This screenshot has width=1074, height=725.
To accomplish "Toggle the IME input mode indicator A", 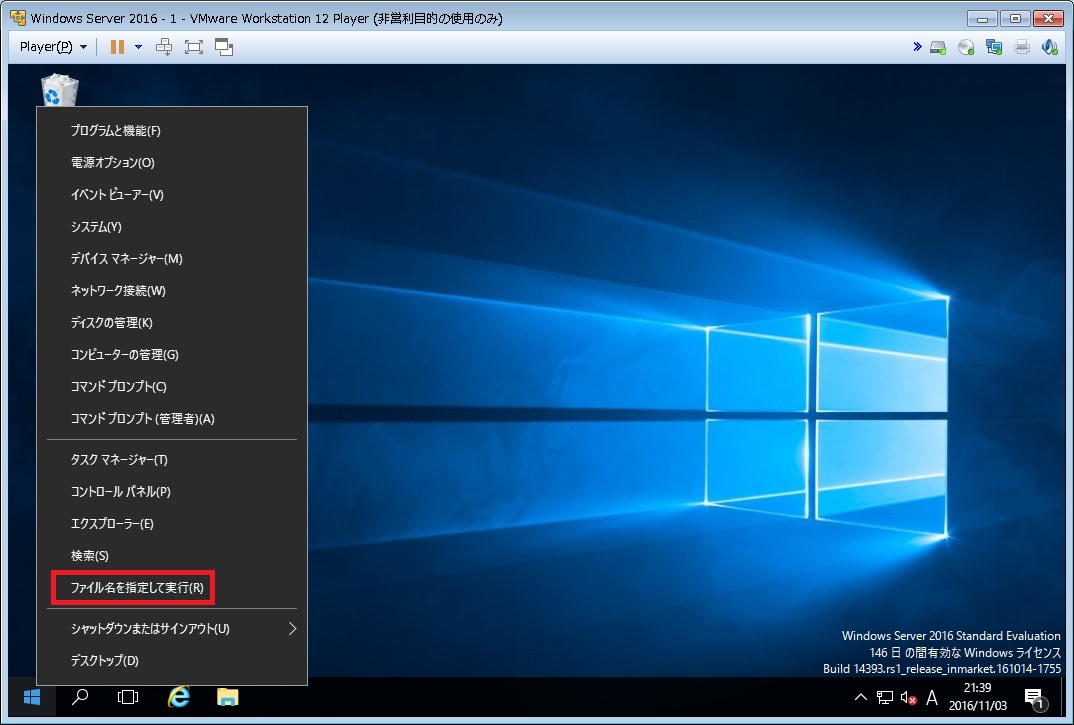I will click(x=932, y=698).
